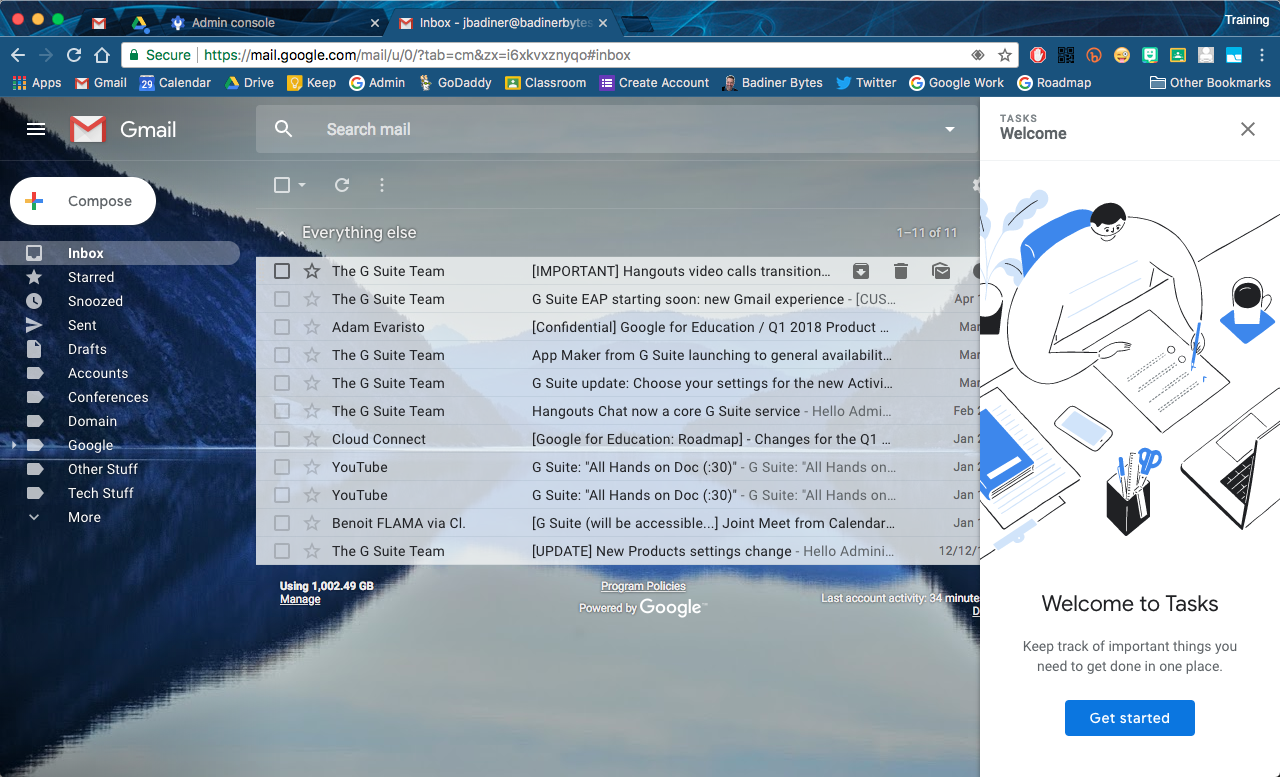Screen dimensions: 1280x777
Task: Delete the Hangouts video calls email
Action: 901,271
